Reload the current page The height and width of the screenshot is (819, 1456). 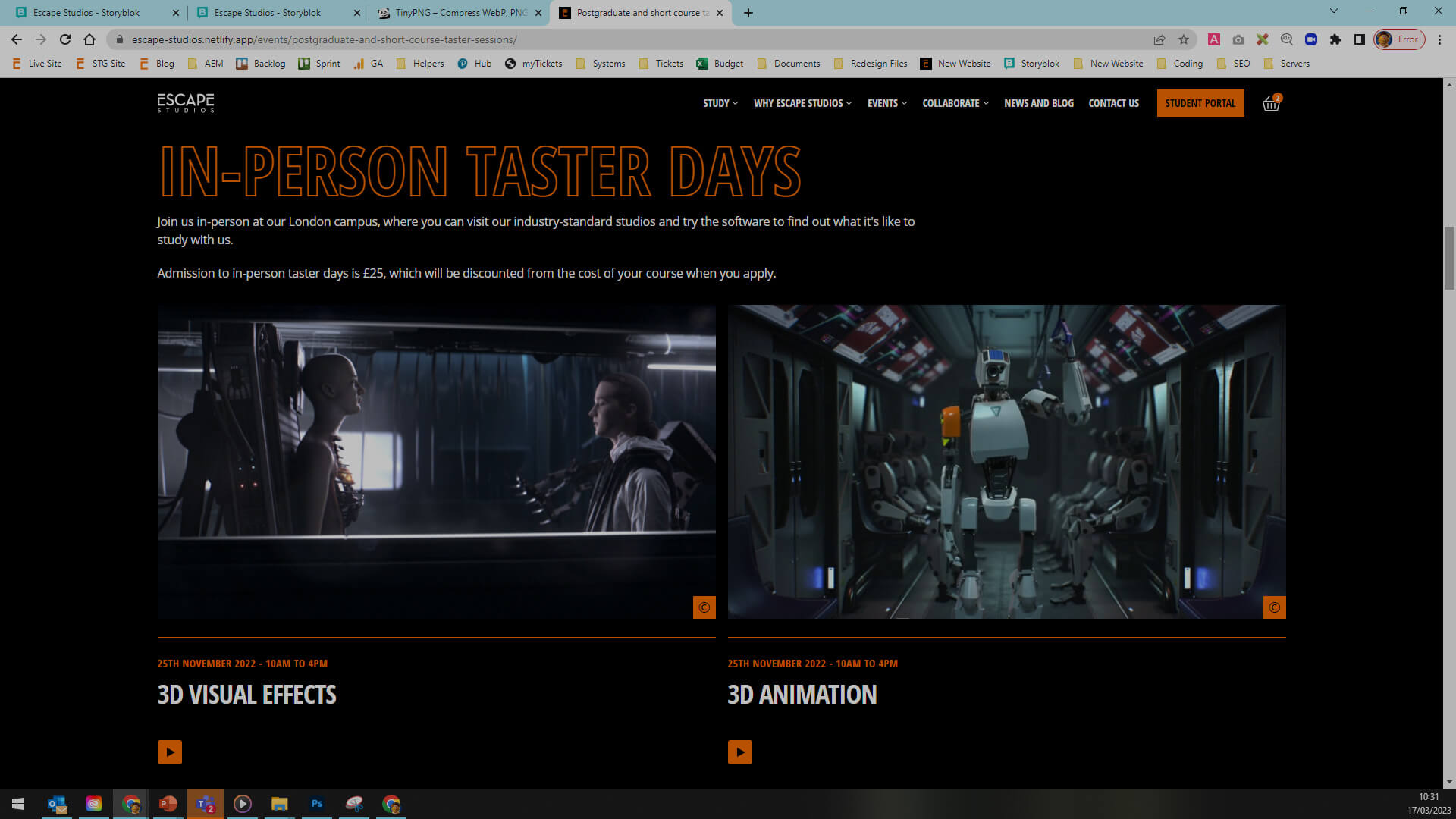(65, 39)
